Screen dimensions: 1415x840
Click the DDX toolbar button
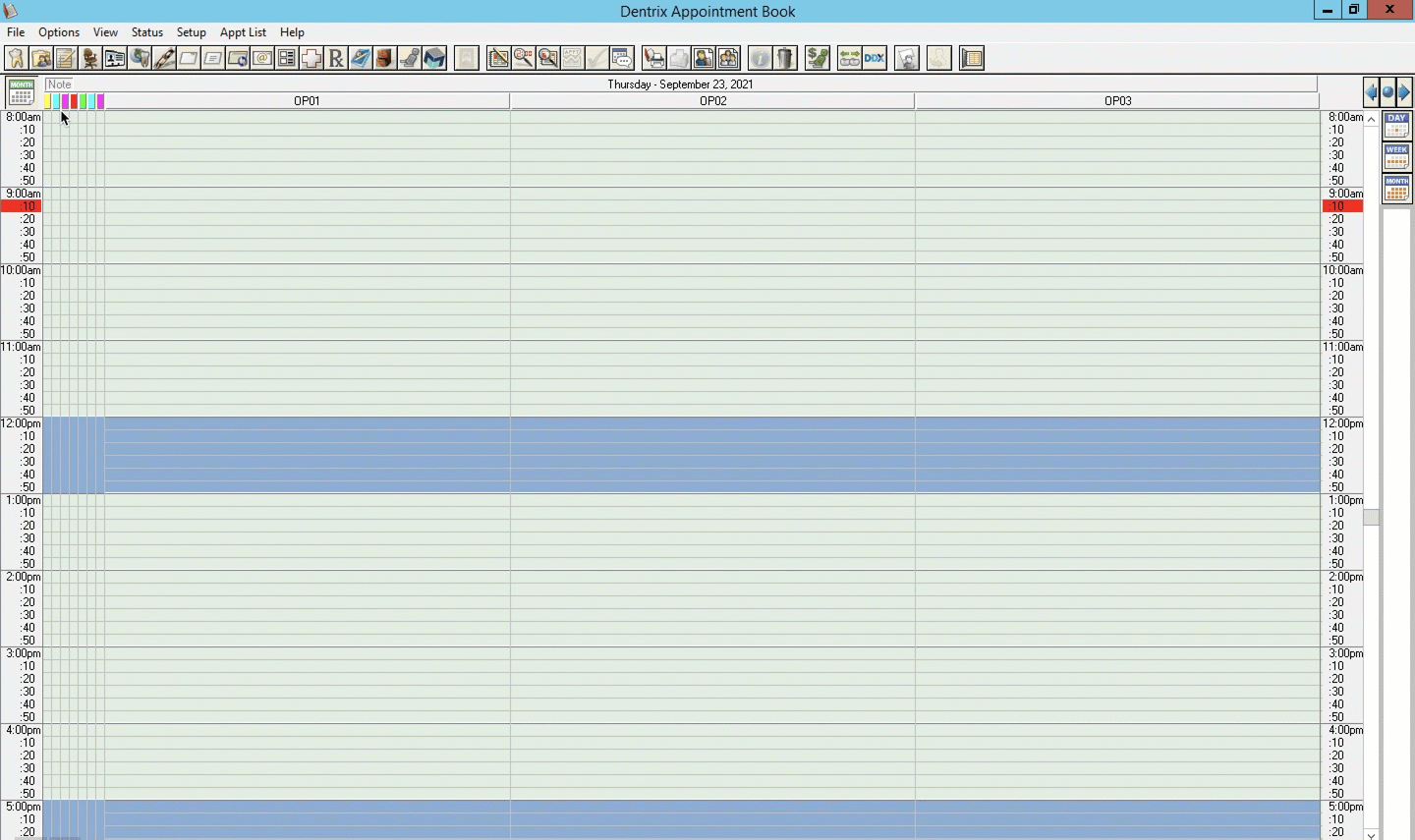(x=875, y=59)
